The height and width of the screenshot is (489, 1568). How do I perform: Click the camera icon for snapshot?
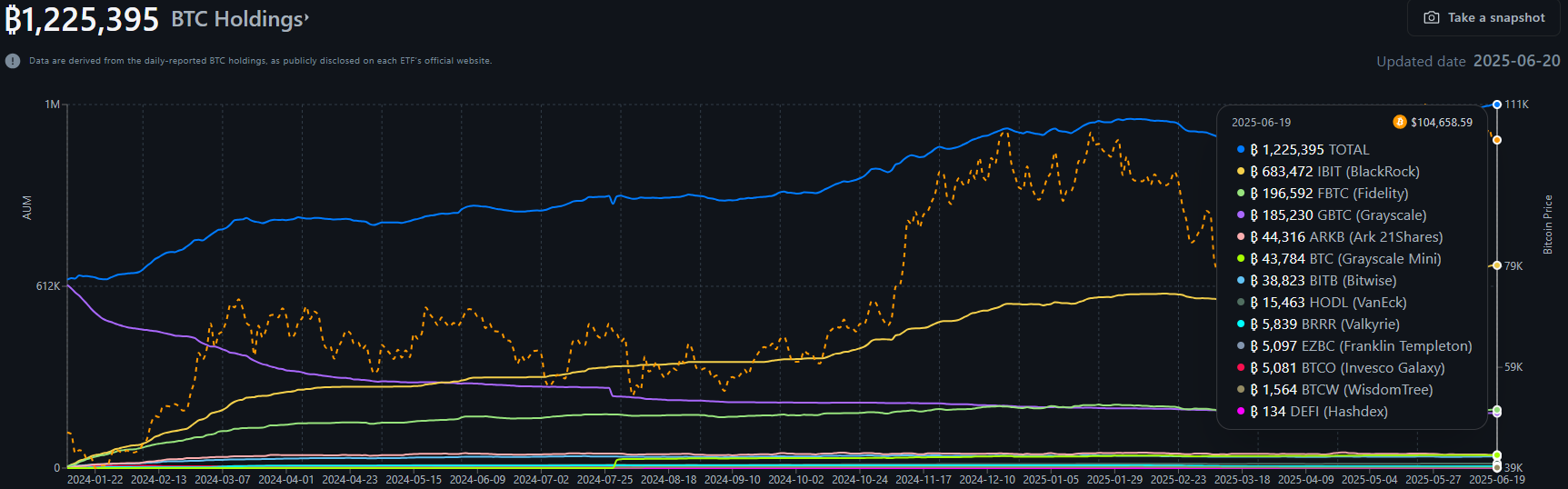coord(1431,18)
